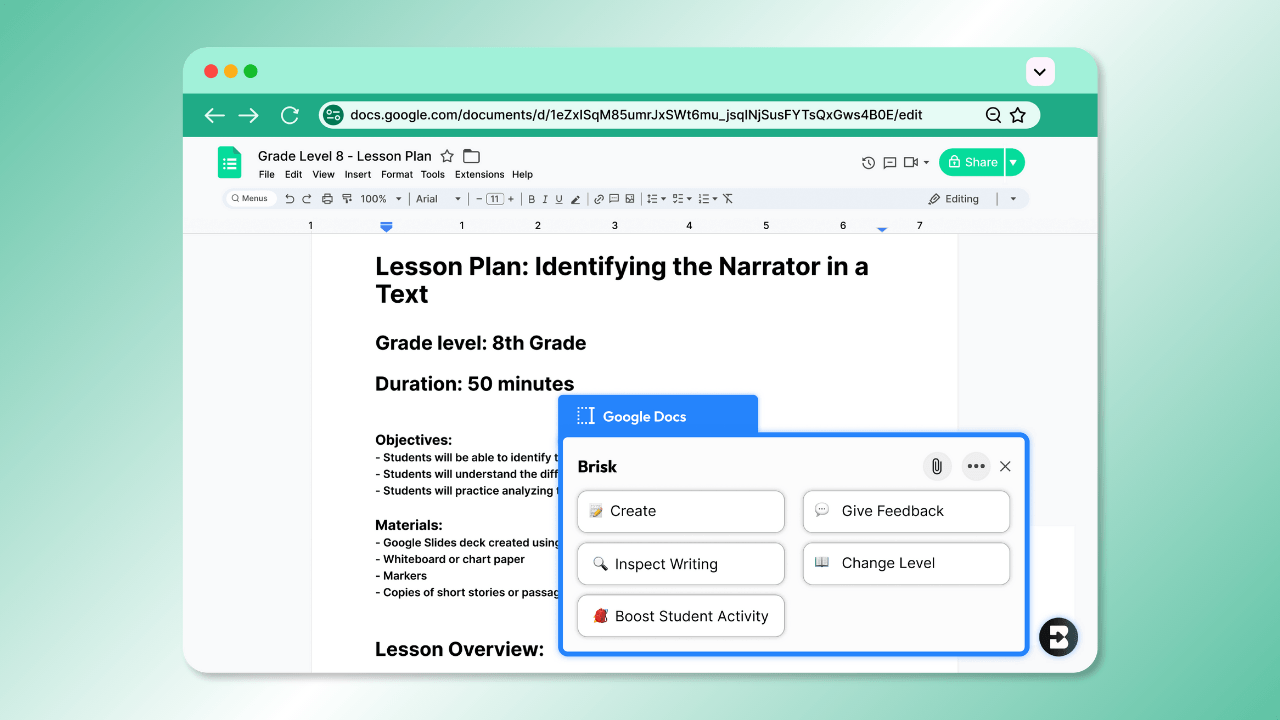Click the browser address bar URL
Viewport: 1280px width, 720px height.
[636, 115]
